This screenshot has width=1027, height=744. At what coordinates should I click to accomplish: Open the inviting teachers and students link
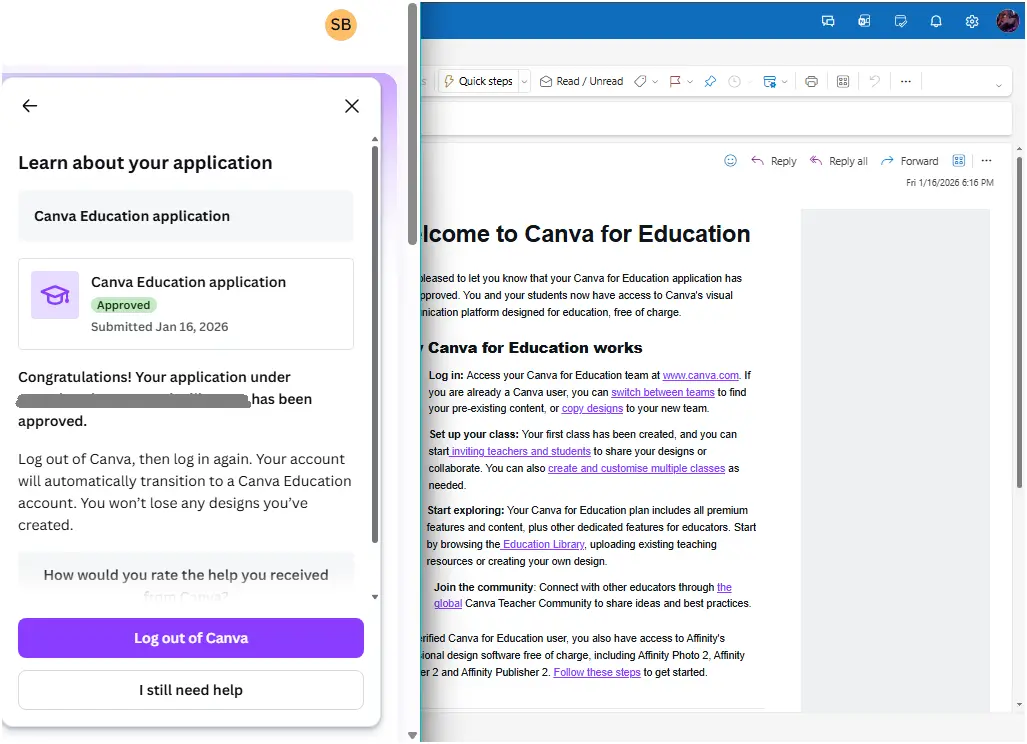521,451
